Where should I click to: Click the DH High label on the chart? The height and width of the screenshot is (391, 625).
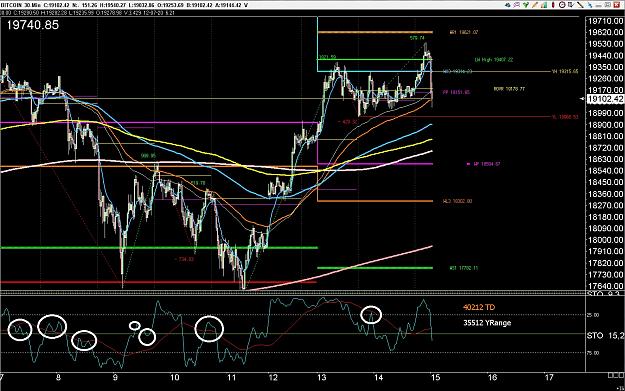point(493,60)
